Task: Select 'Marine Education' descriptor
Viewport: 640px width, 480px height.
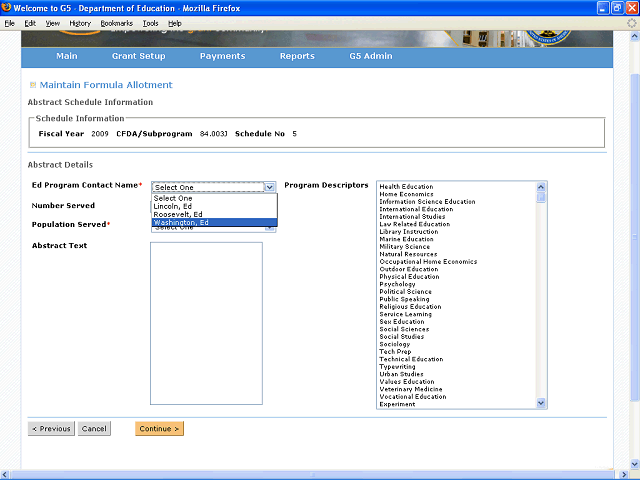Action: tap(406, 239)
